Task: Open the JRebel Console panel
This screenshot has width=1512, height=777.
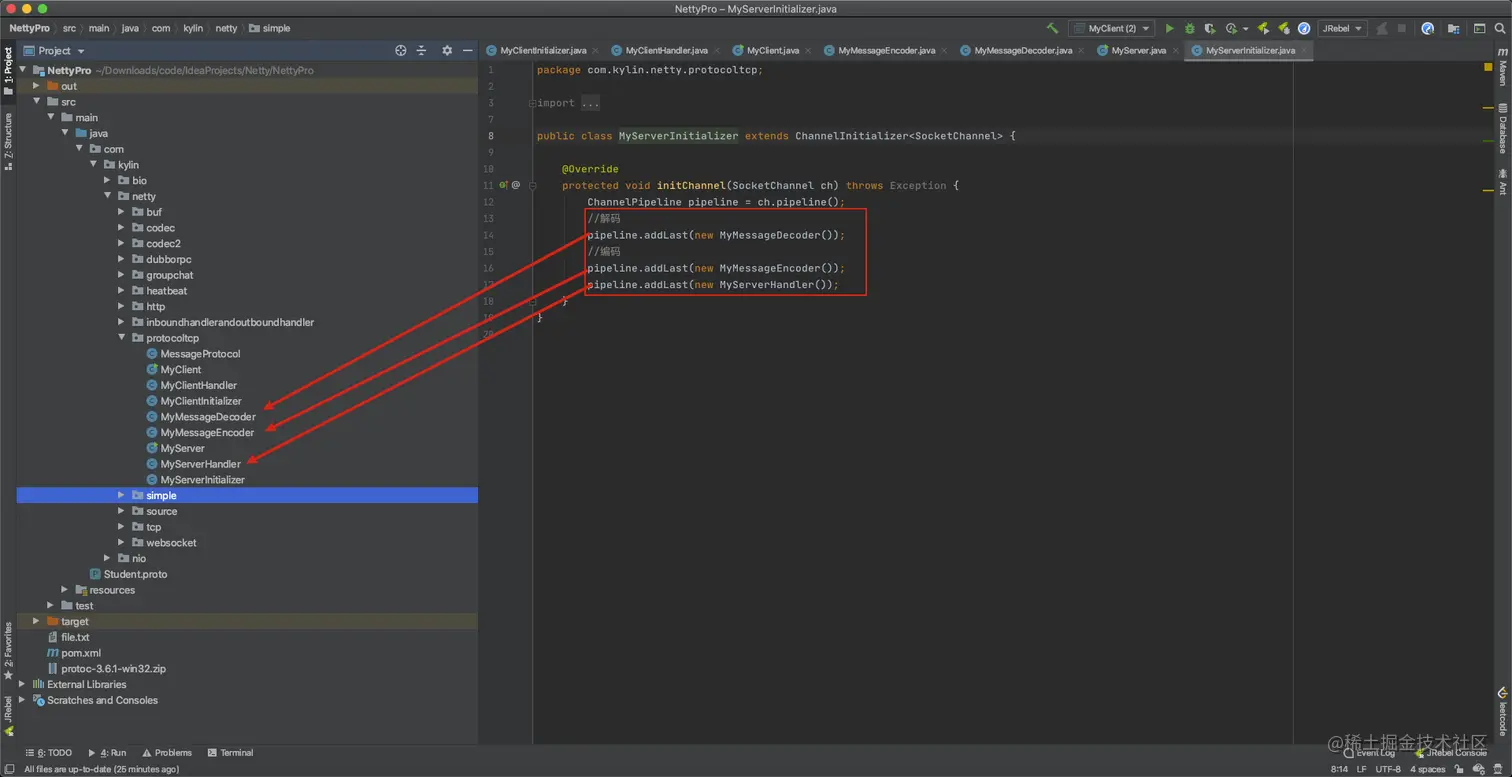Action: point(1451,753)
